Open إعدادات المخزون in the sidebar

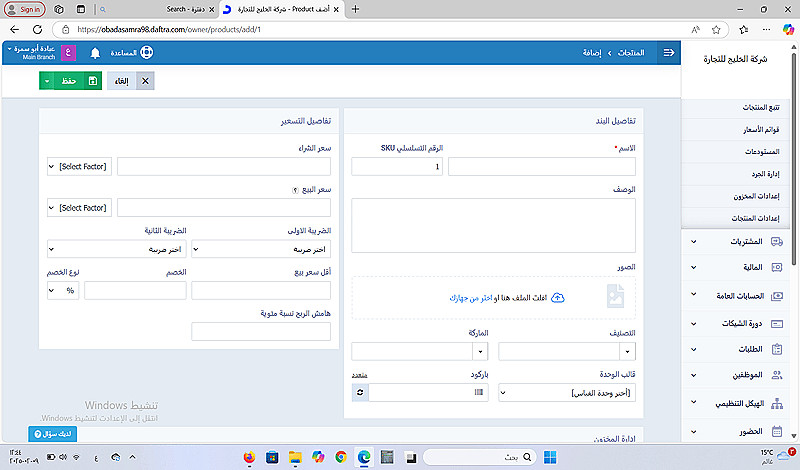click(756, 196)
